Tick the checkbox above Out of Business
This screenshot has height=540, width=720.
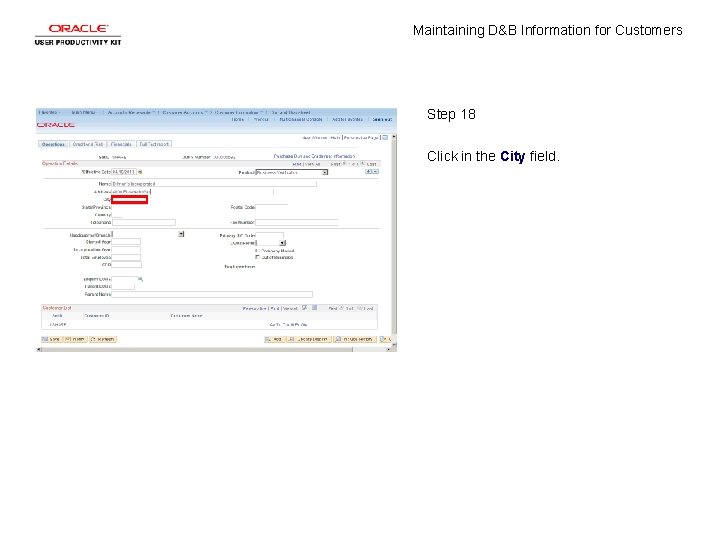258,251
